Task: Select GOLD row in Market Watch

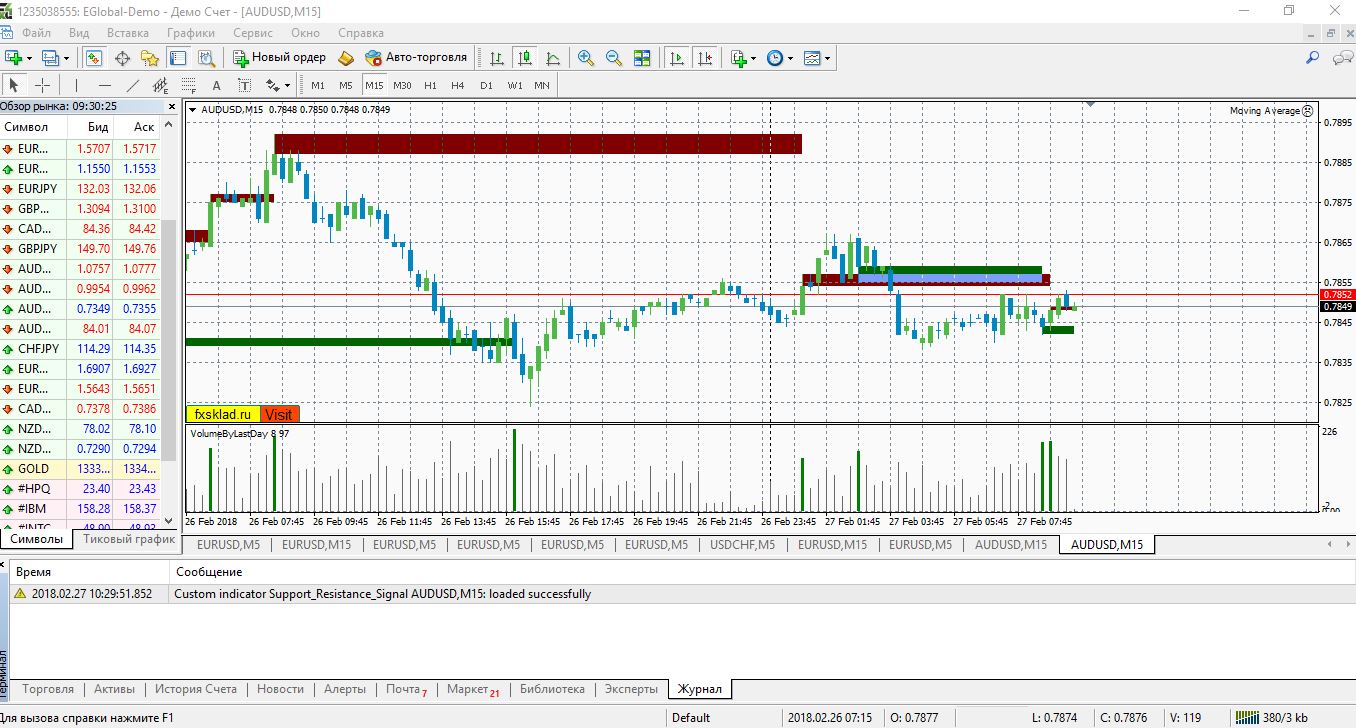Action: (80, 469)
